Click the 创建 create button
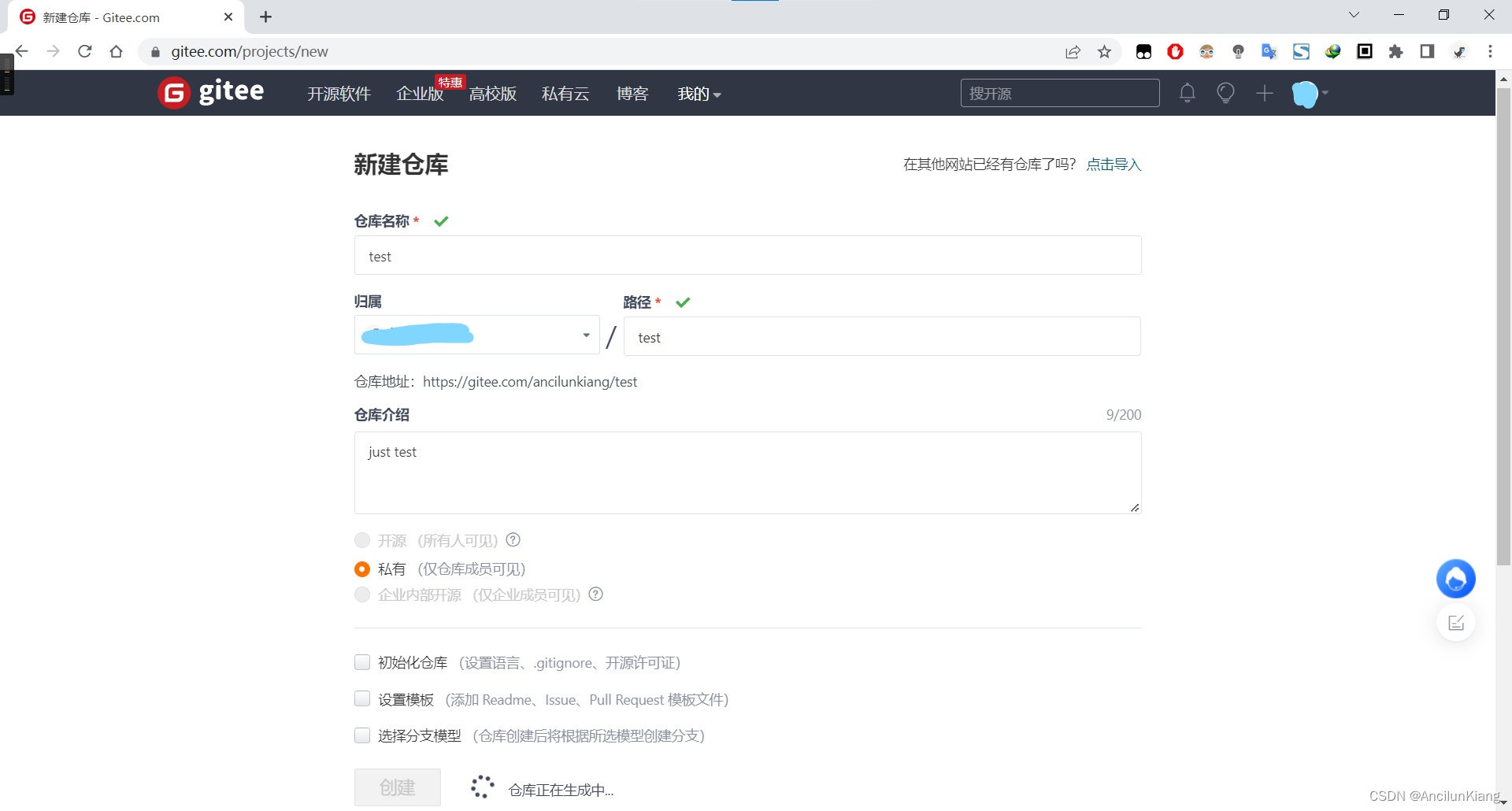 pyautogui.click(x=398, y=787)
